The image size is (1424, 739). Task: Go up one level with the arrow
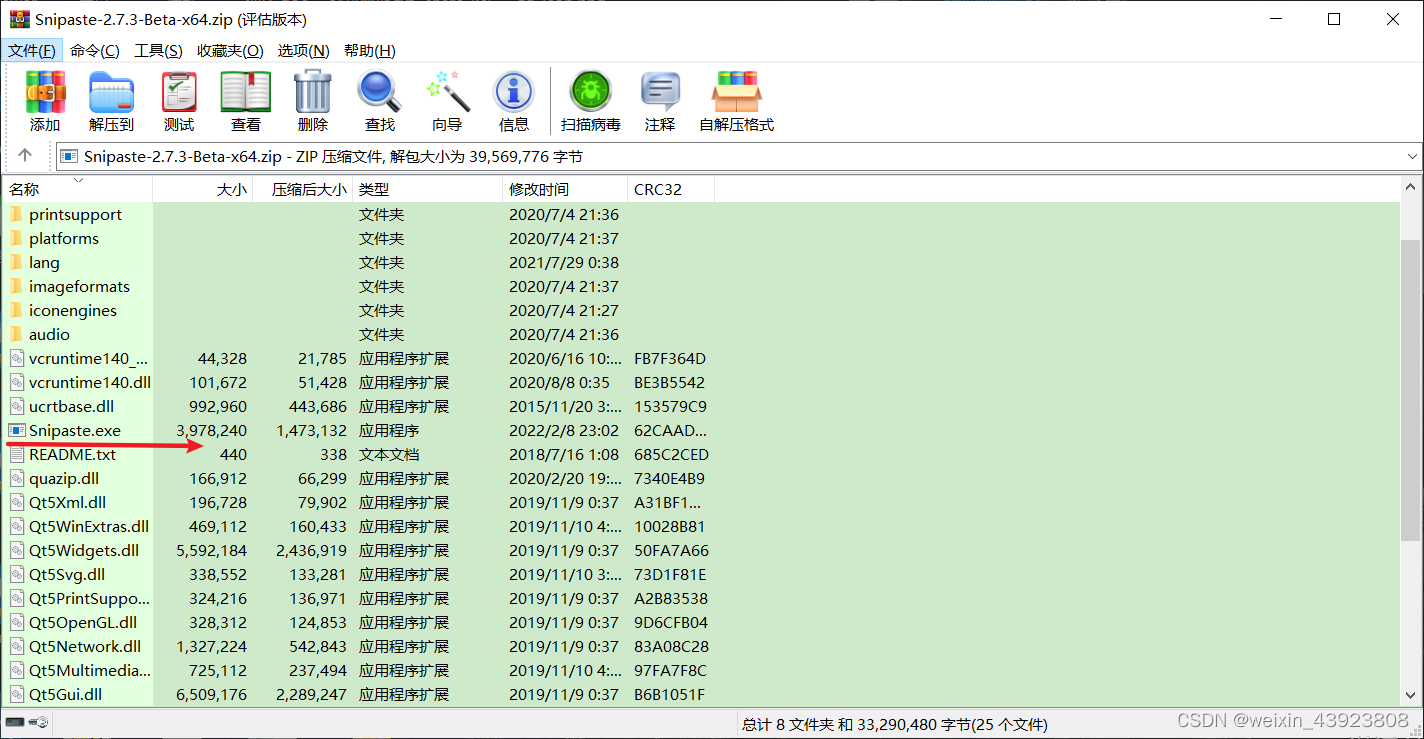point(25,156)
